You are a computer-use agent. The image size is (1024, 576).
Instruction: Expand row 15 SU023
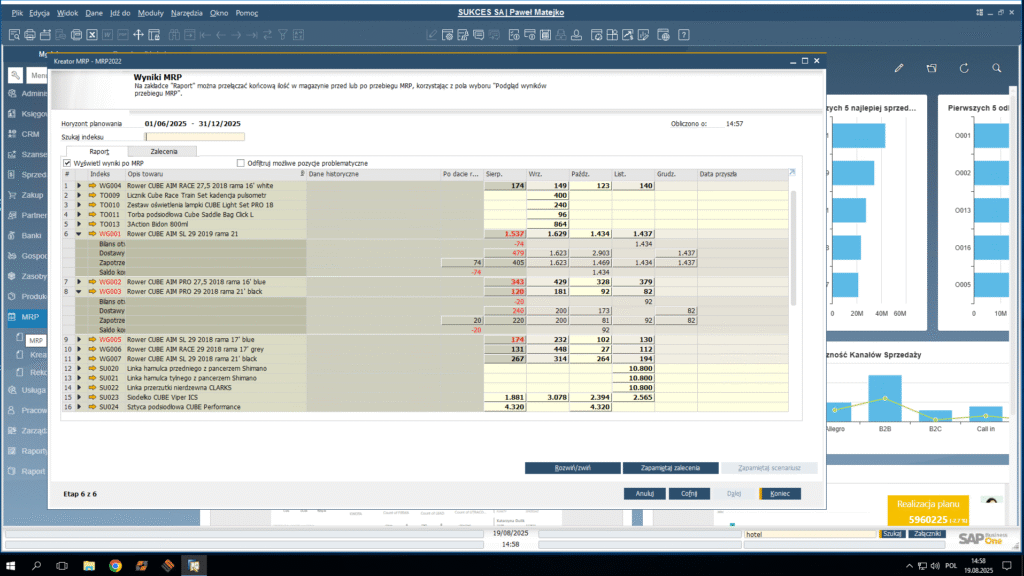click(x=79, y=398)
